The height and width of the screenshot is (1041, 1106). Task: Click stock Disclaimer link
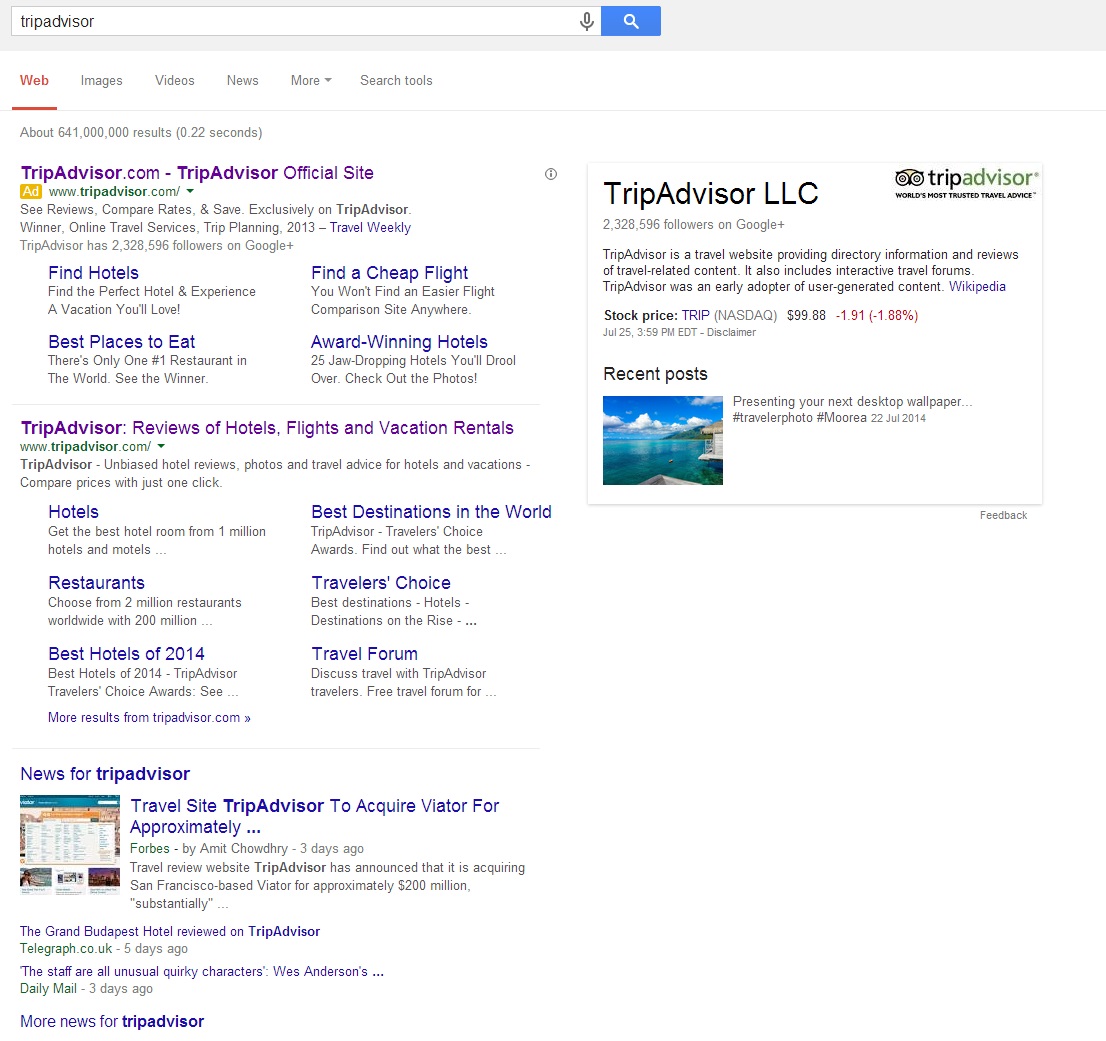point(731,333)
